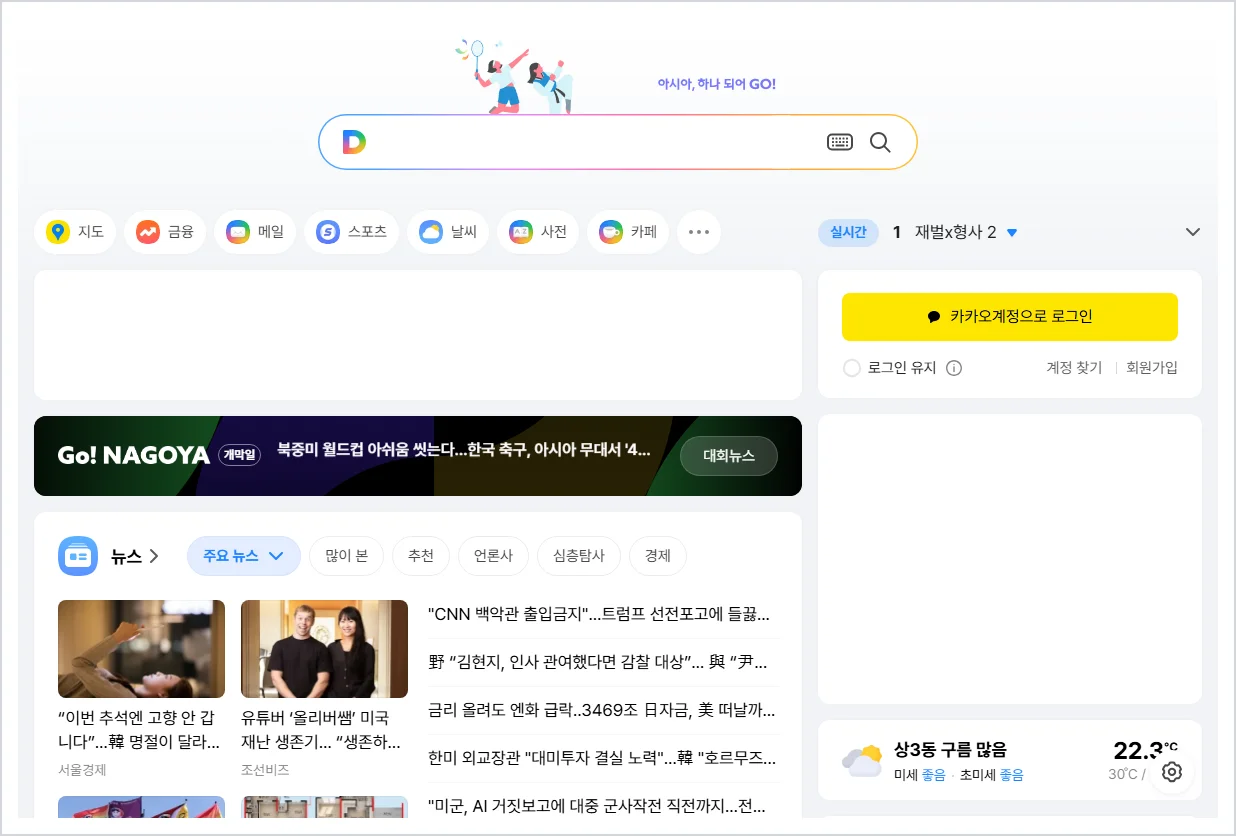Open headline "CNN 백악관 출입금지"
The height and width of the screenshot is (836, 1236).
pos(599,614)
